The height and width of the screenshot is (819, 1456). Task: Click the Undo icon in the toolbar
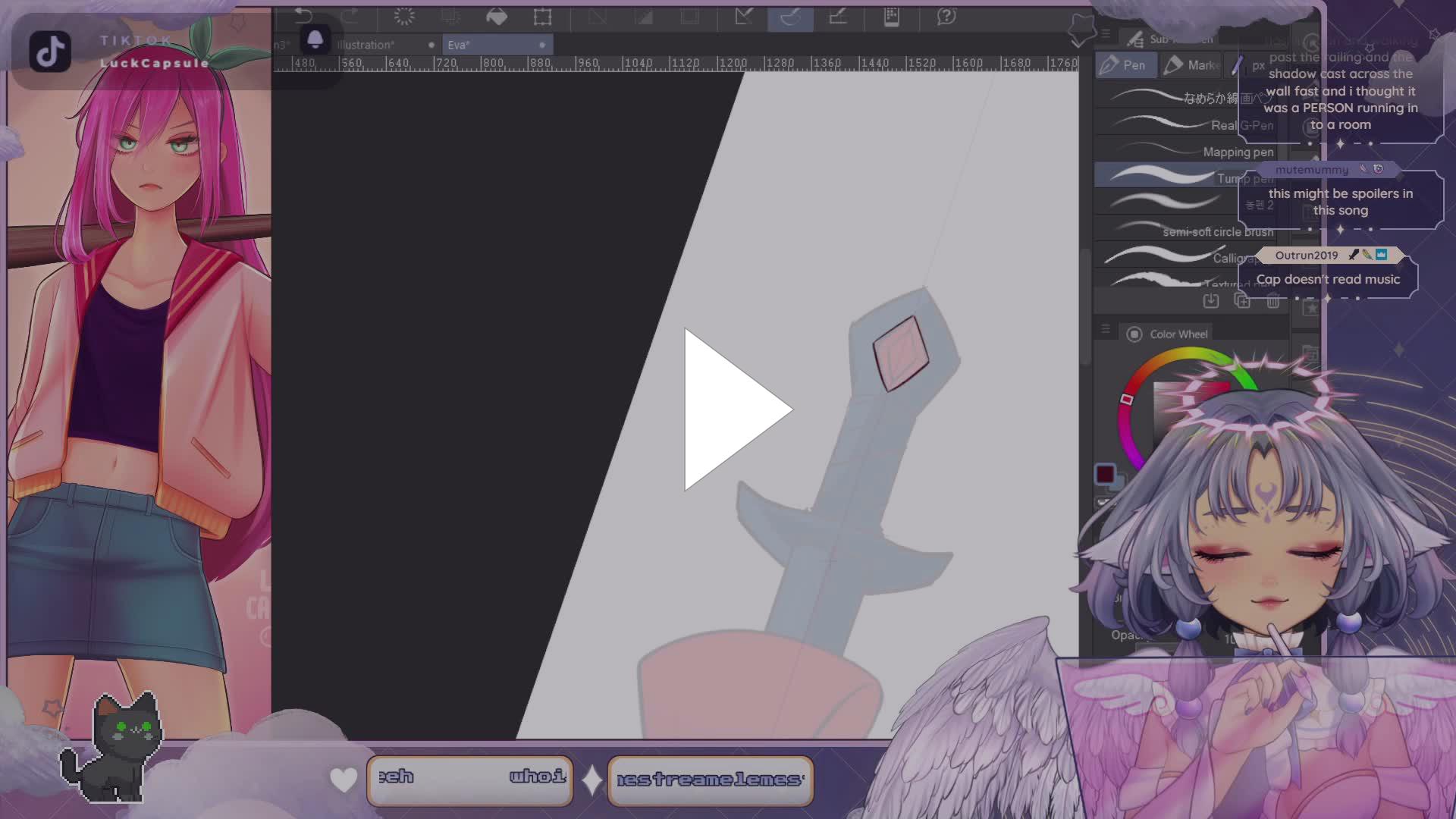click(x=304, y=15)
